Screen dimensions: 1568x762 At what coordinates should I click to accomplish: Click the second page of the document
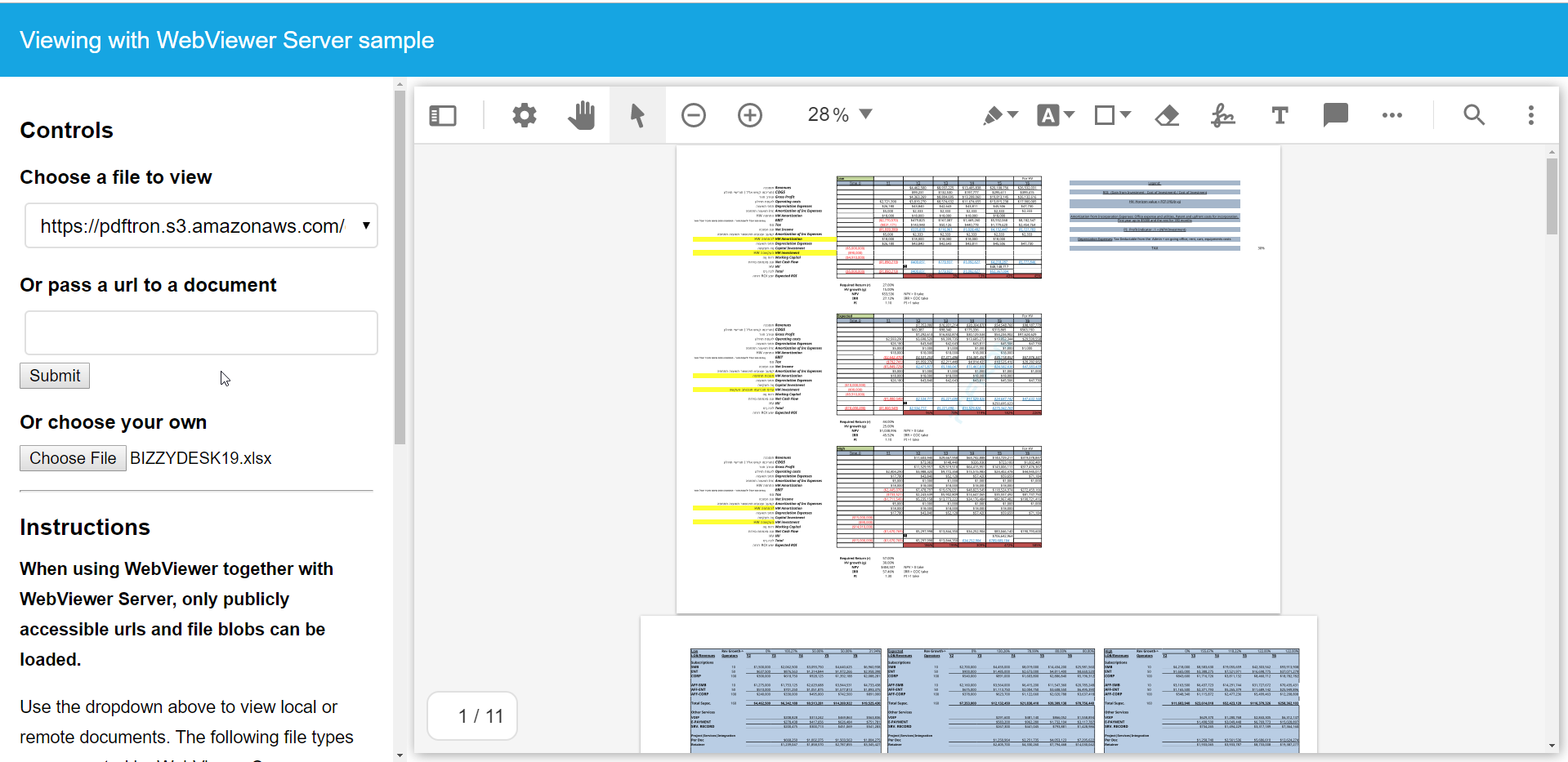tap(979, 684)
